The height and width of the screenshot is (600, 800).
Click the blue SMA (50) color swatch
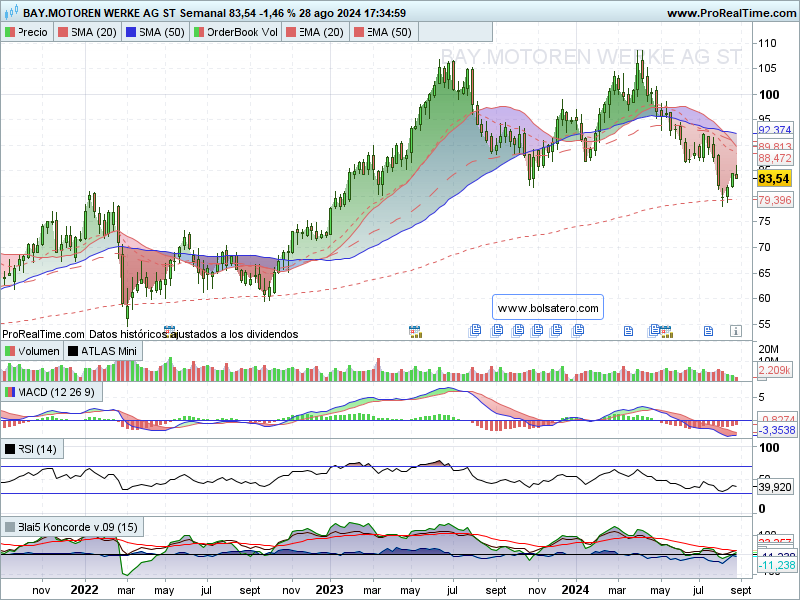click(x=131, y=32)
